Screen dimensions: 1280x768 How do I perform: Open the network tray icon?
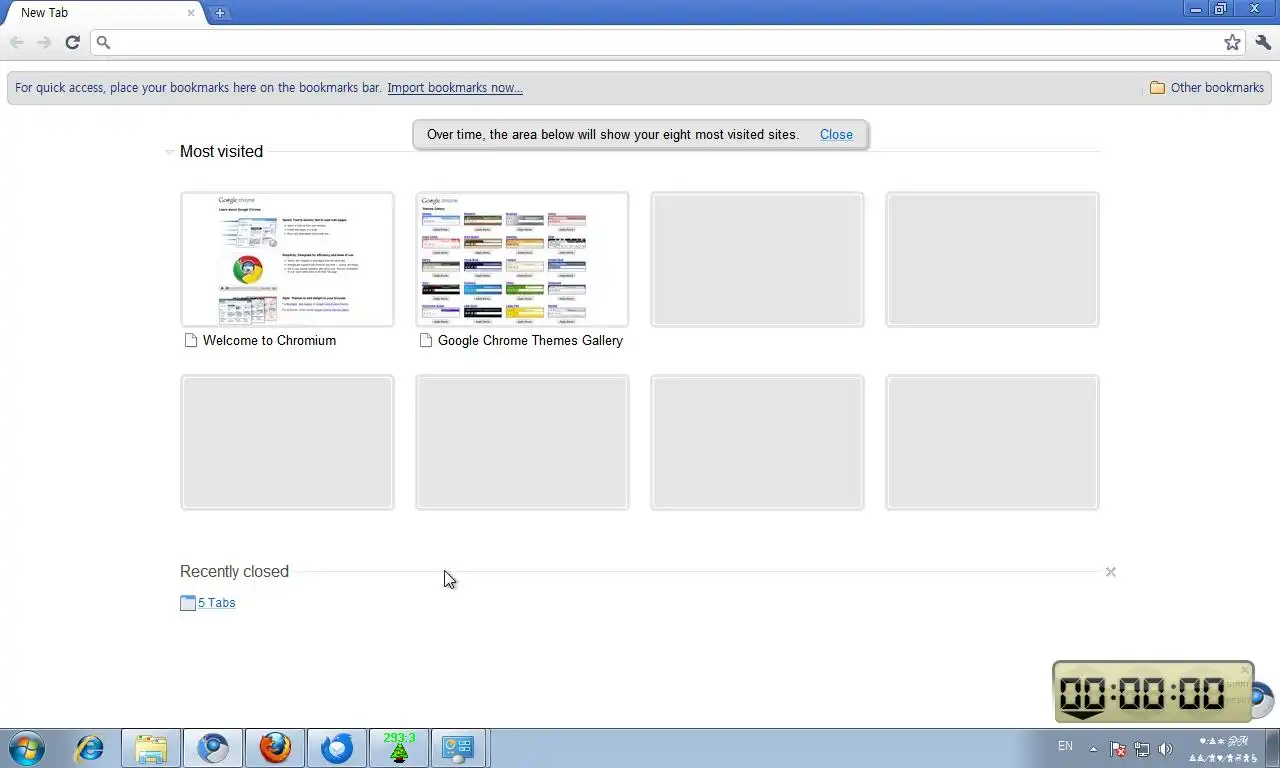pos(1142,749)
